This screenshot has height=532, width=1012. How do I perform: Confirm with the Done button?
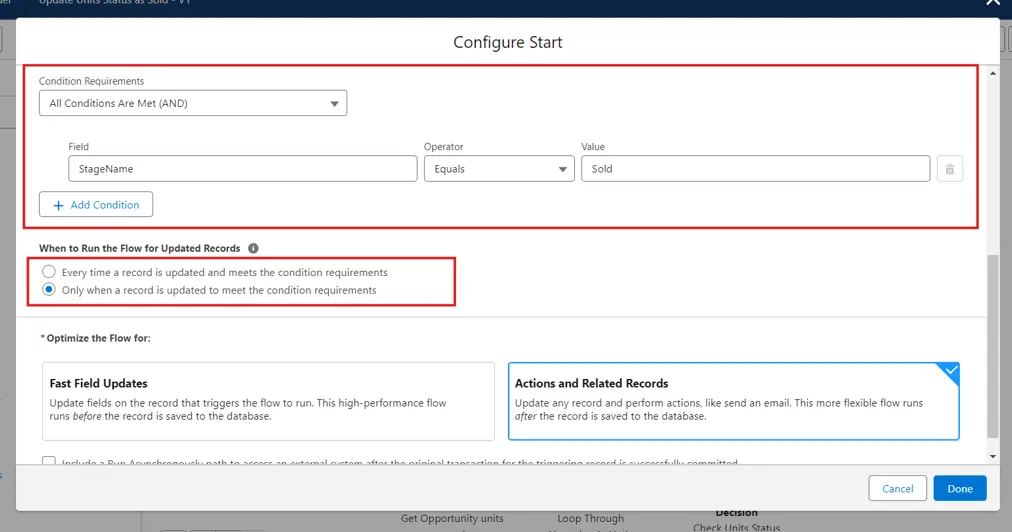click(x=959, y=488)
